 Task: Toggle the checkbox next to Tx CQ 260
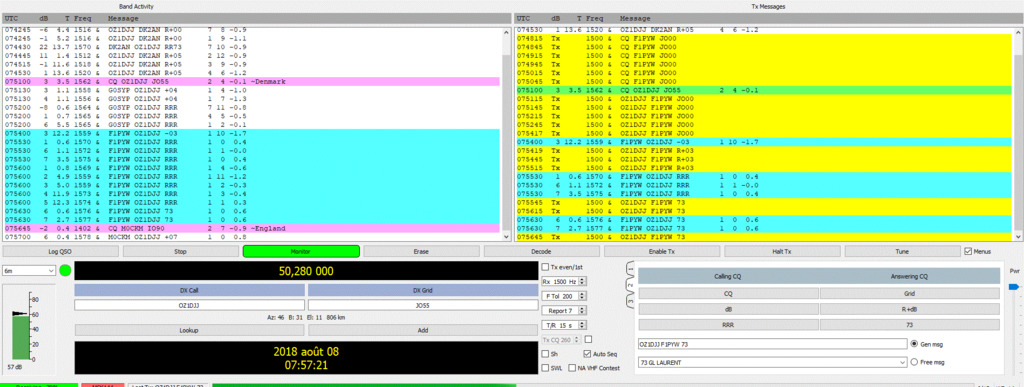tap(588, 339)
